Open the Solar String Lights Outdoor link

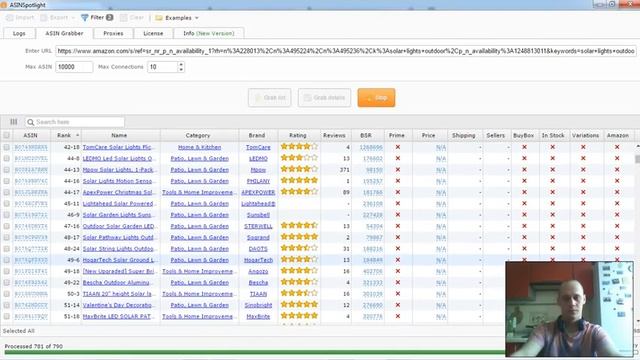[118, 249]
